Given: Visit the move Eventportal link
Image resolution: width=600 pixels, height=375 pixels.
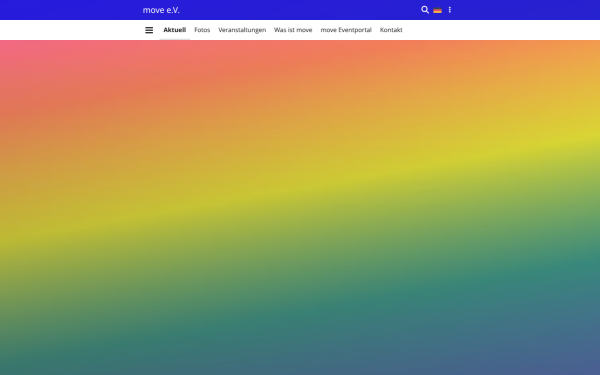Looking at the screenshot, I should [x=346, y=30].
